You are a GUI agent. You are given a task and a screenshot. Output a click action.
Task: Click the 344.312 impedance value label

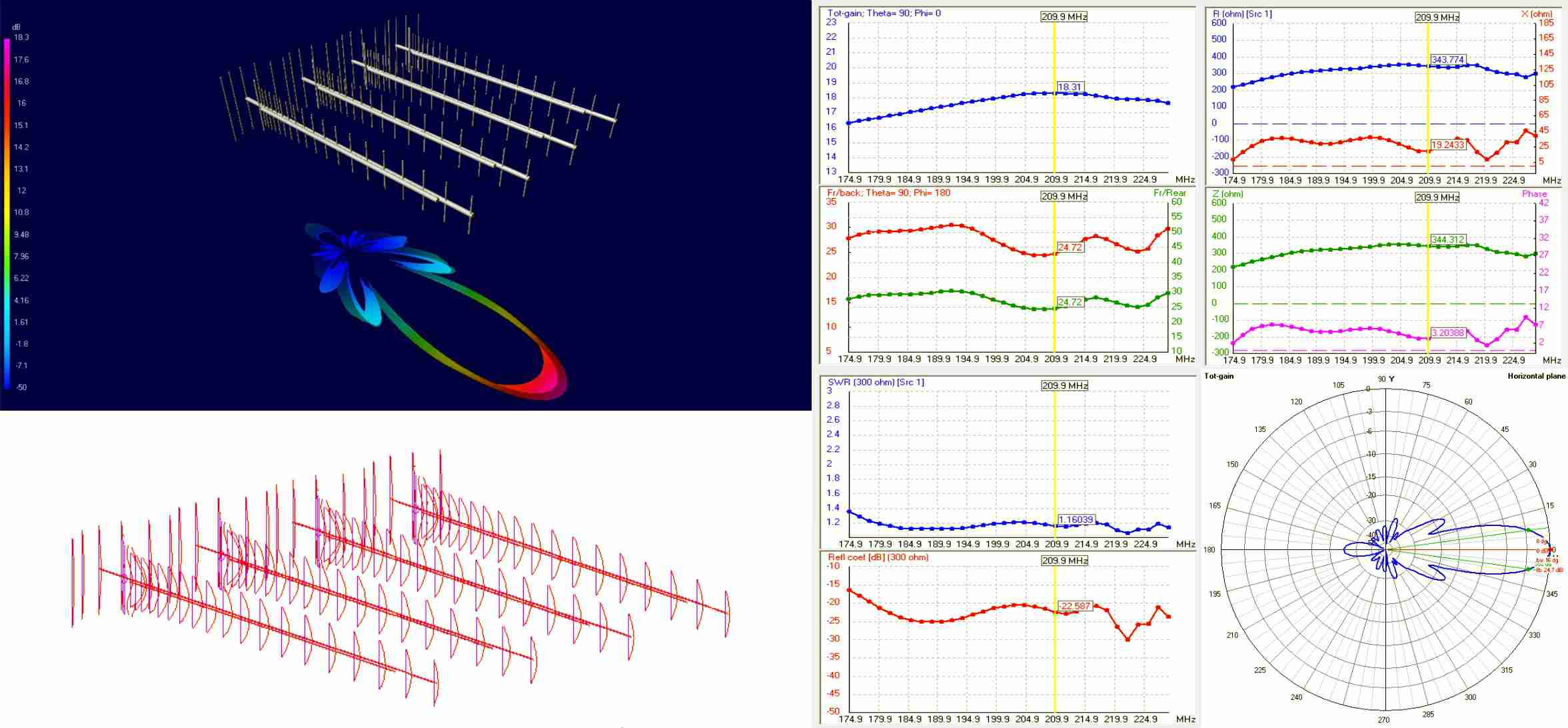1447,239
